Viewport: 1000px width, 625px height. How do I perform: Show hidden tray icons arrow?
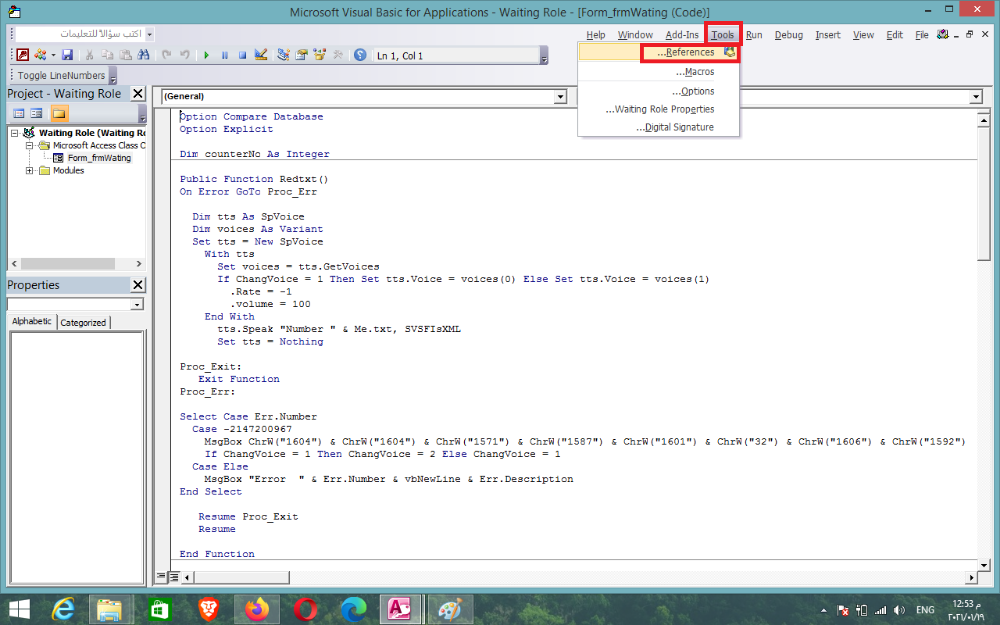[823, 610]
